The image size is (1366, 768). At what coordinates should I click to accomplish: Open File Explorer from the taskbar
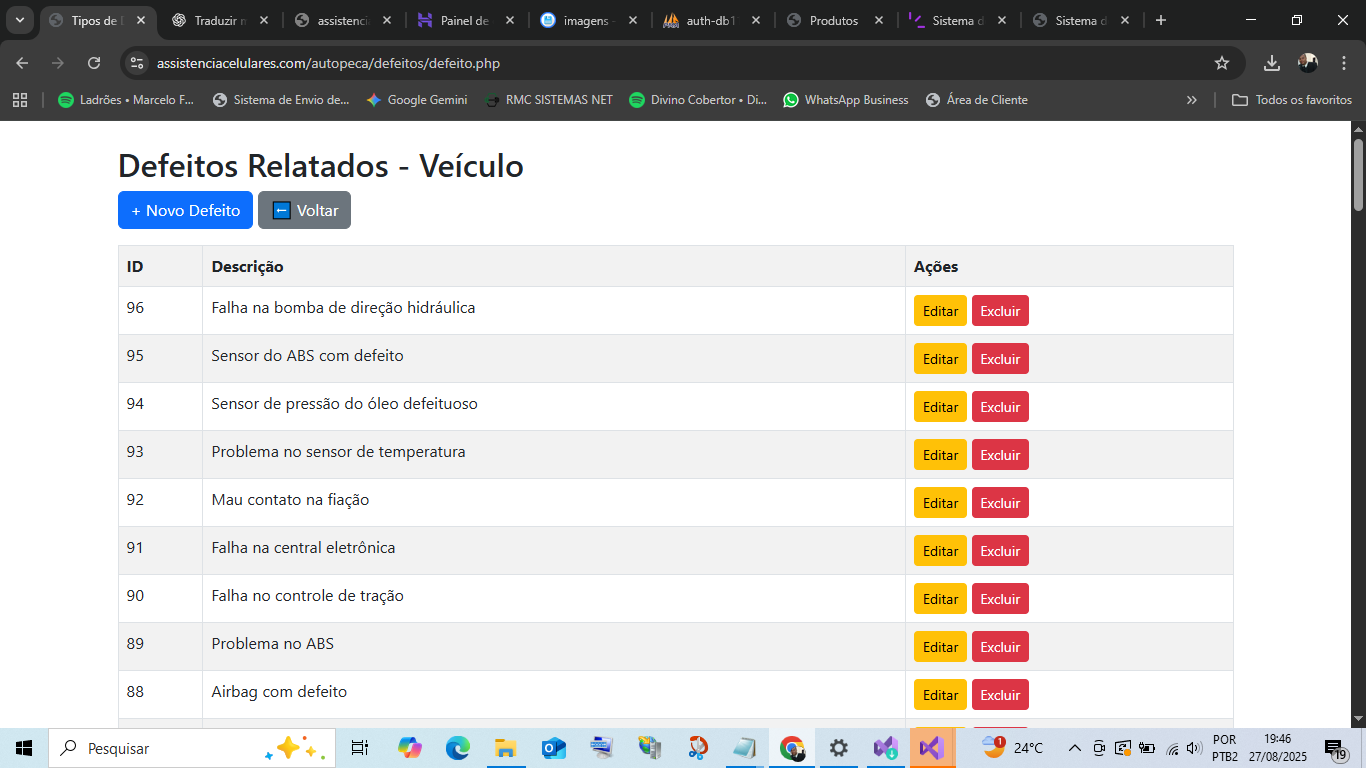505,748
